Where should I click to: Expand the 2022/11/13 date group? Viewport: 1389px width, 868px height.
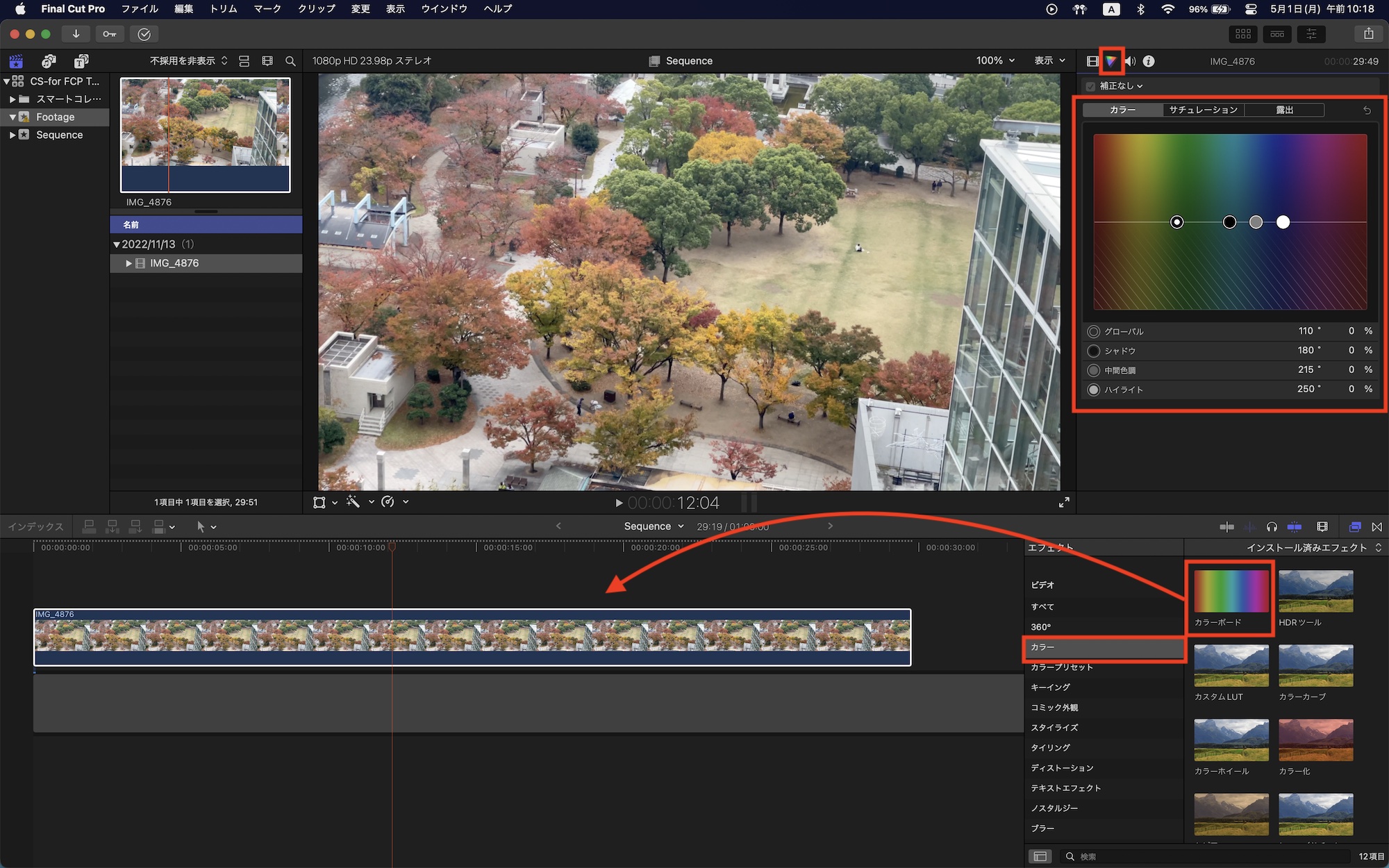[x=116, y=244]
